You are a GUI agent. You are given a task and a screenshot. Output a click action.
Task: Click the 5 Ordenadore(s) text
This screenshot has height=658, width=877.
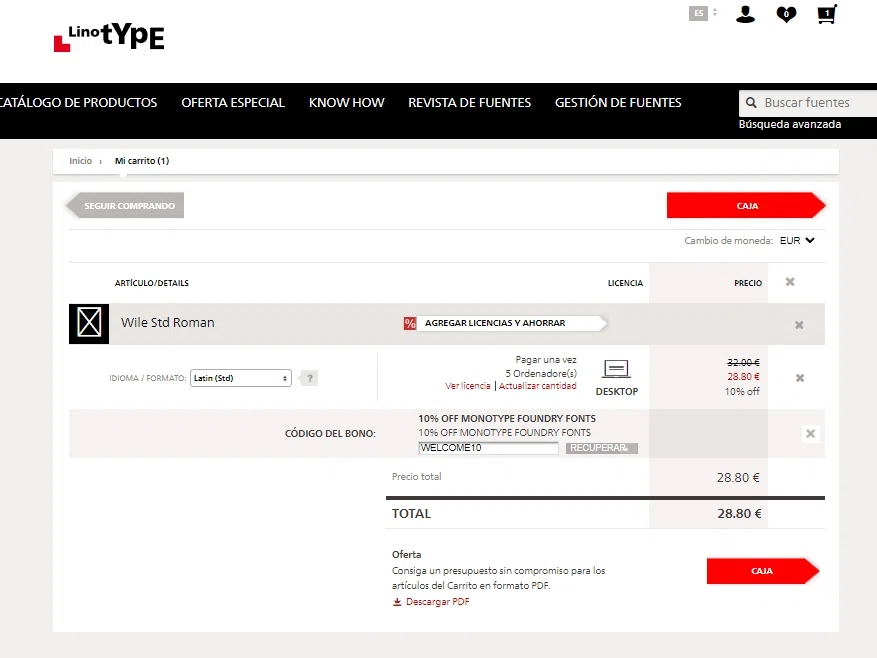click(x=541, y=373)
